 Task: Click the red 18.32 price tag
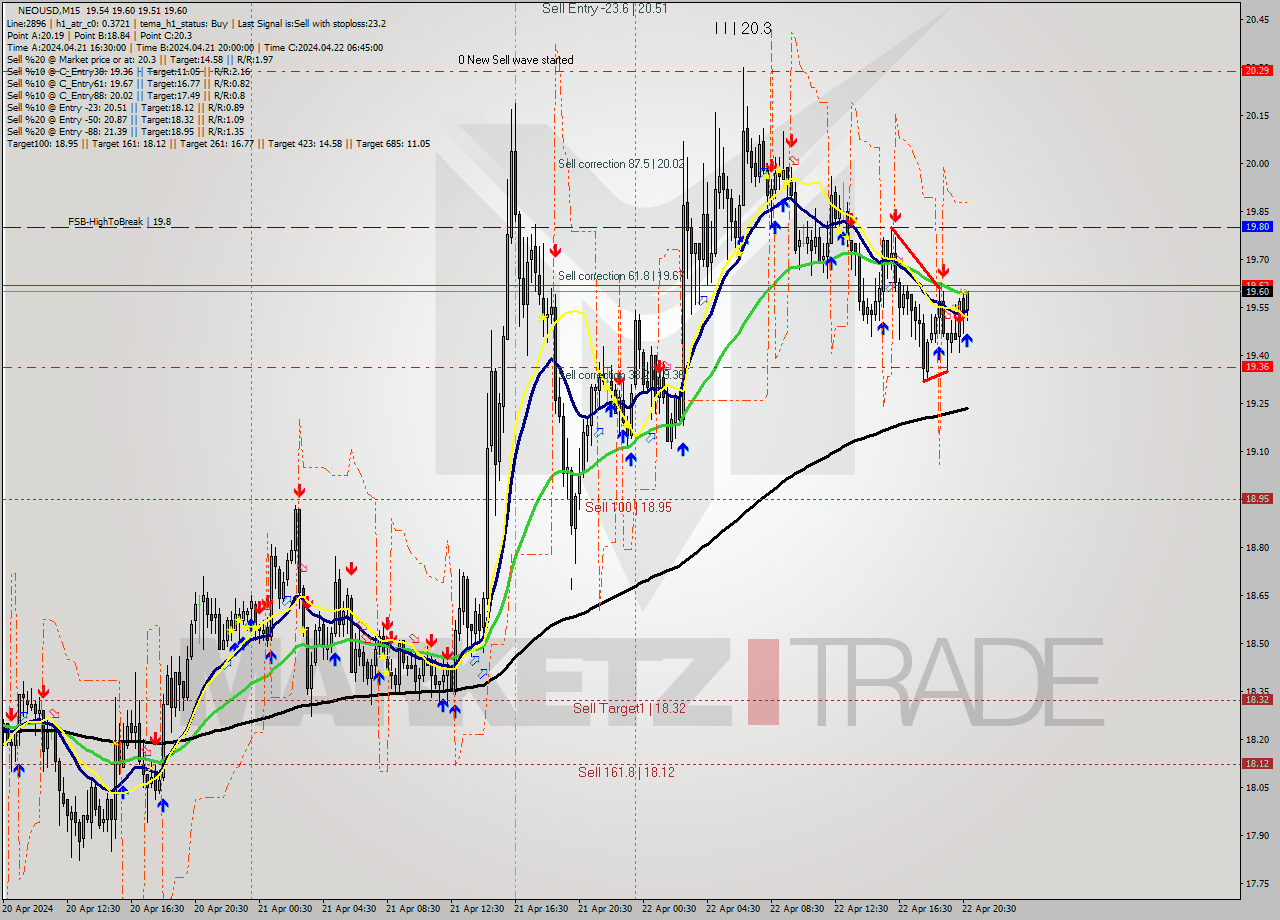click(x=1256, y=699)
